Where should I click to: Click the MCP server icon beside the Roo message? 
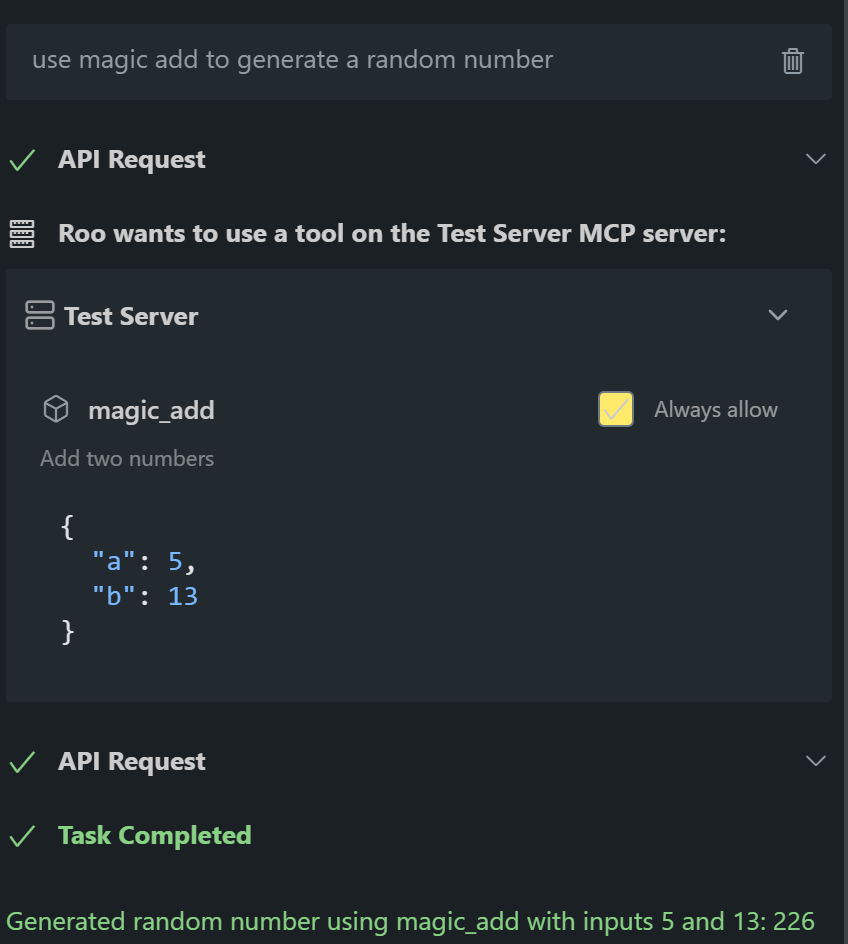(x=22, y=234)
